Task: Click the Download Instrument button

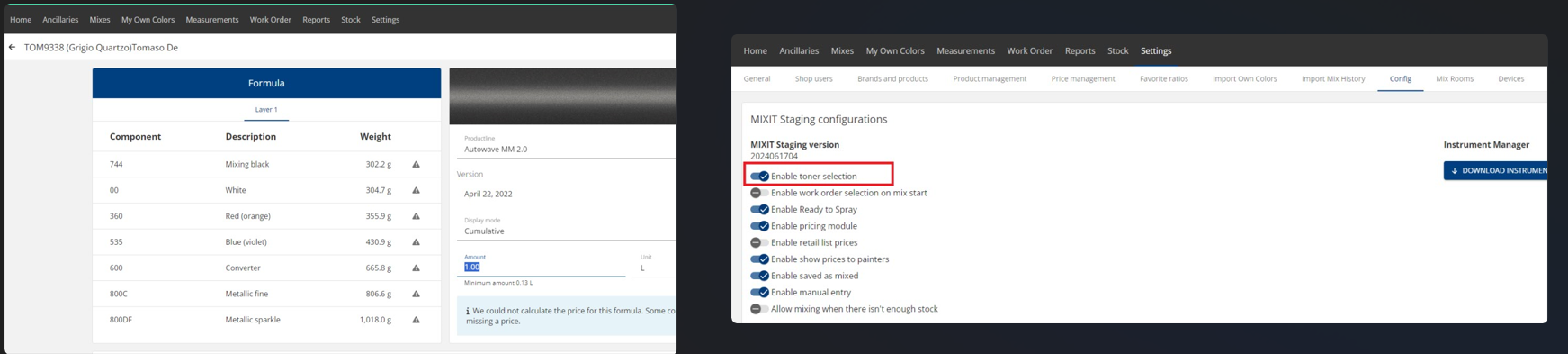Action: point(1496,170)
